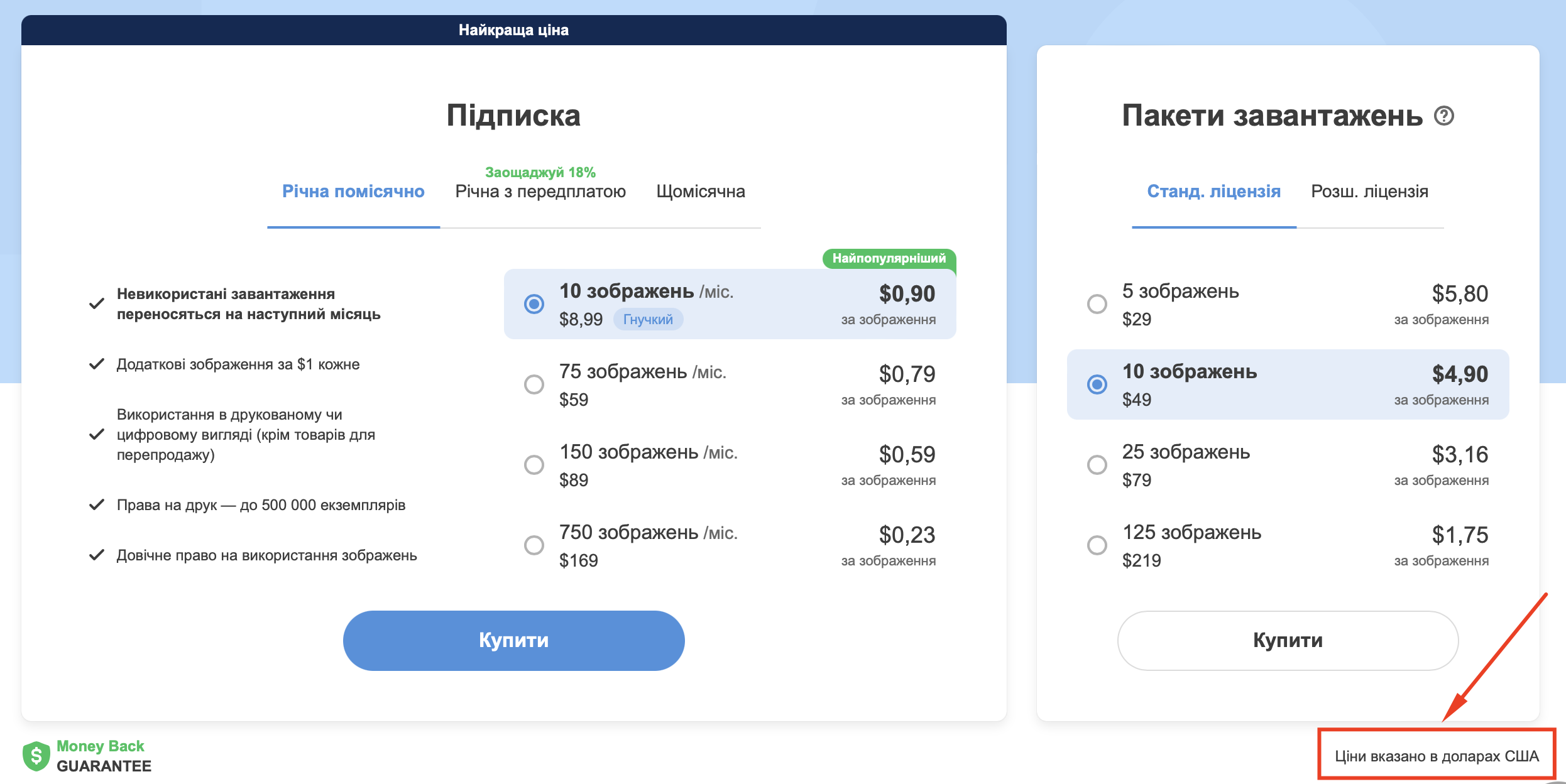Select the 10 зображень $49 pack radio
Screen dimensions: 1566x784
[1097, 384]
